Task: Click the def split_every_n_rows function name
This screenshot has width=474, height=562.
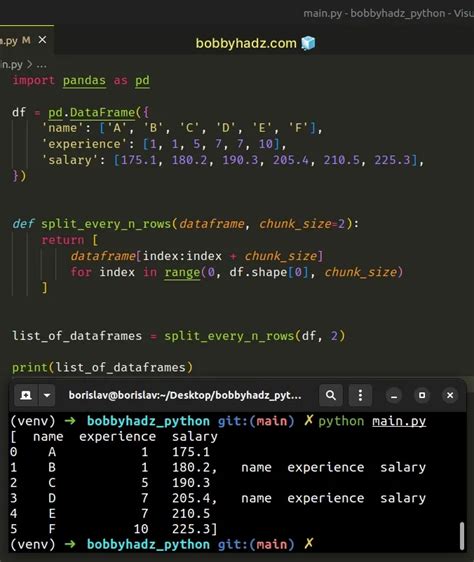Action: click(106, 224)
